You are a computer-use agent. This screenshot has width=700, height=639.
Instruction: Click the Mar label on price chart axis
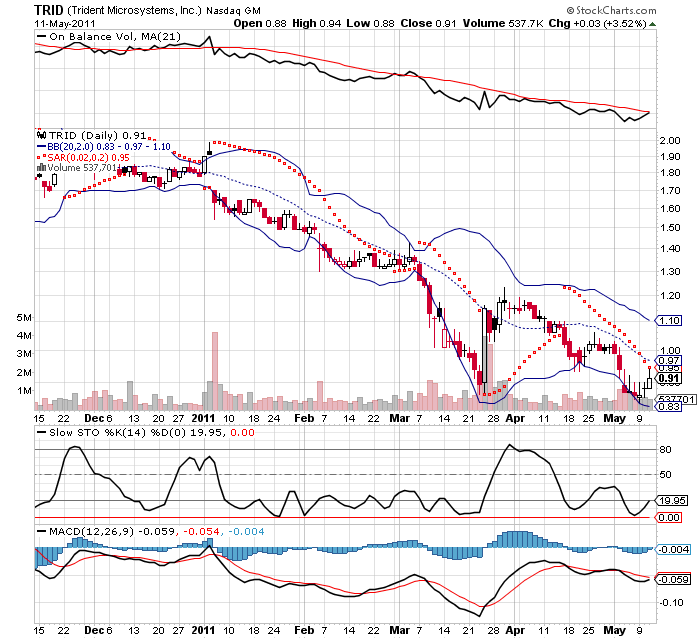pos(399,418)
